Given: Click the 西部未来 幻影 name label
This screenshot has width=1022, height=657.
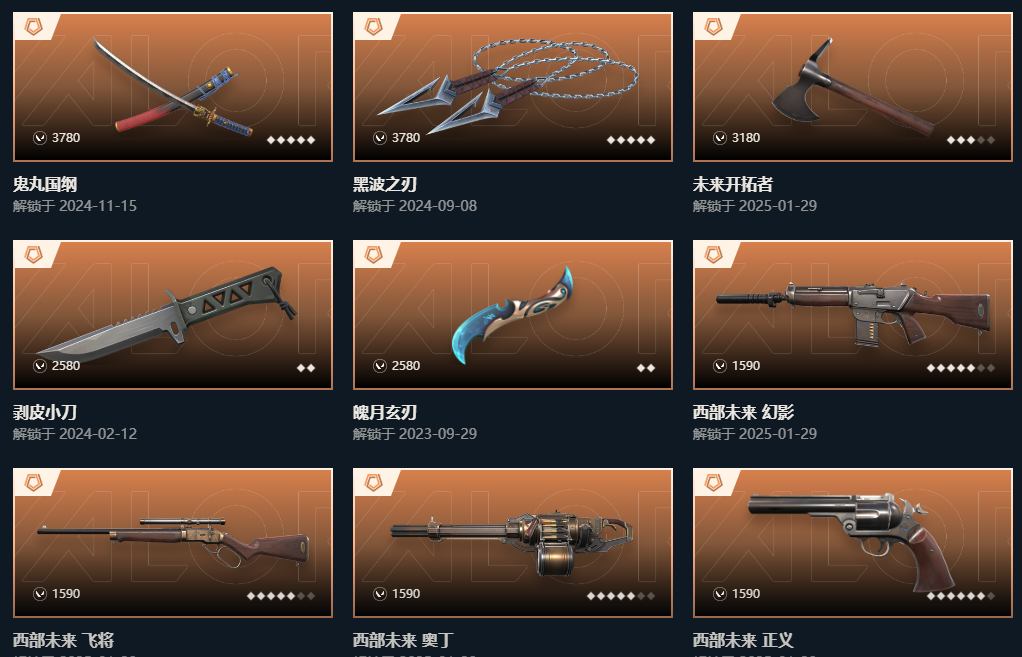Looking at the screenshot, I should click(743, 413).
